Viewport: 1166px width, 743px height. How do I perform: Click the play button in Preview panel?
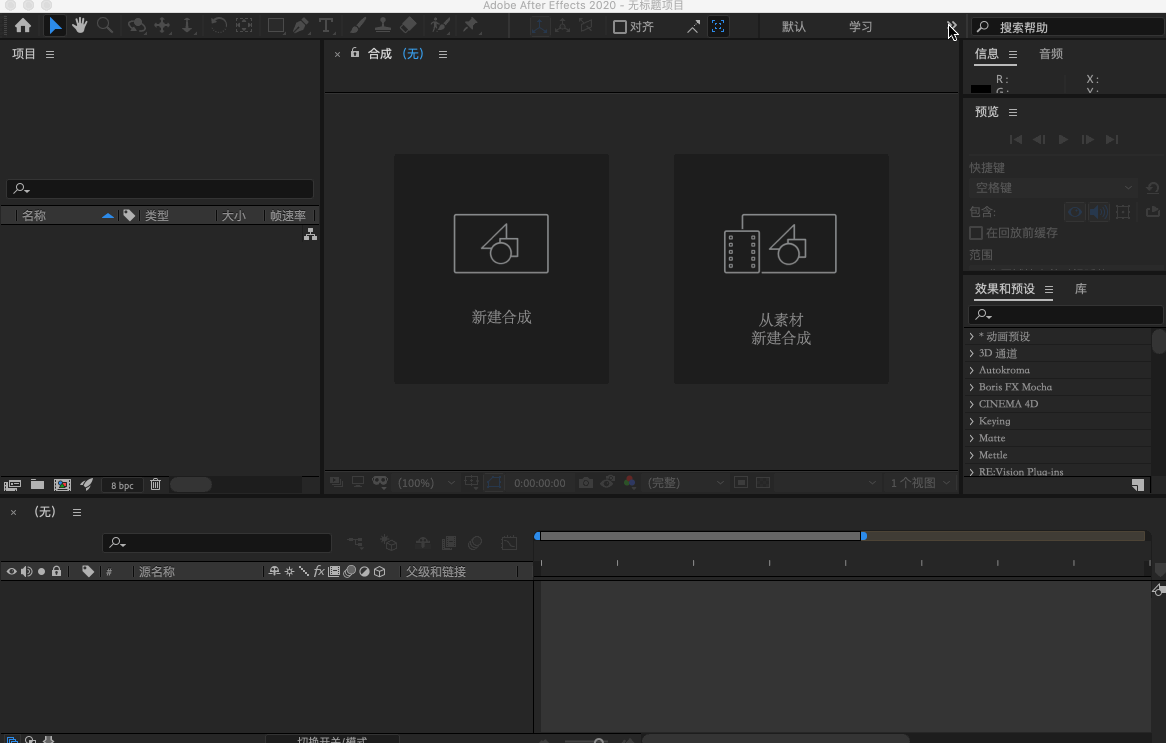1063,139
